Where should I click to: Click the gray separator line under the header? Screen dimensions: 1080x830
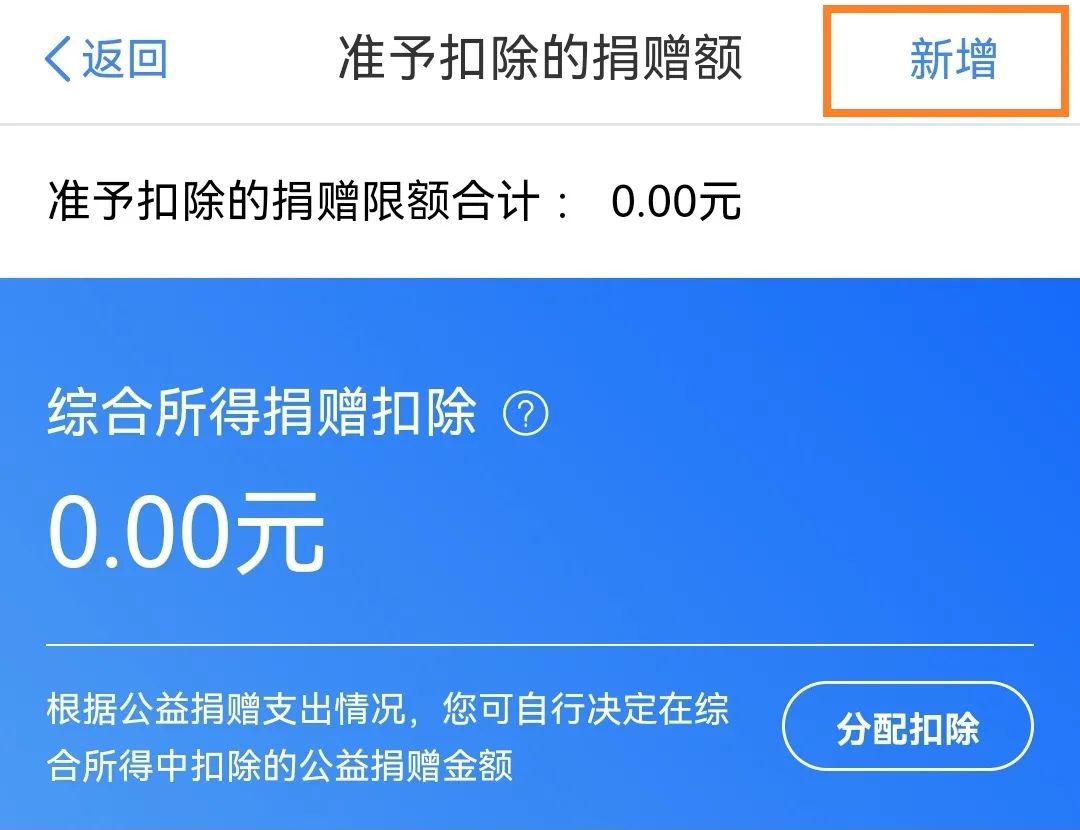[x=540, y=125]
